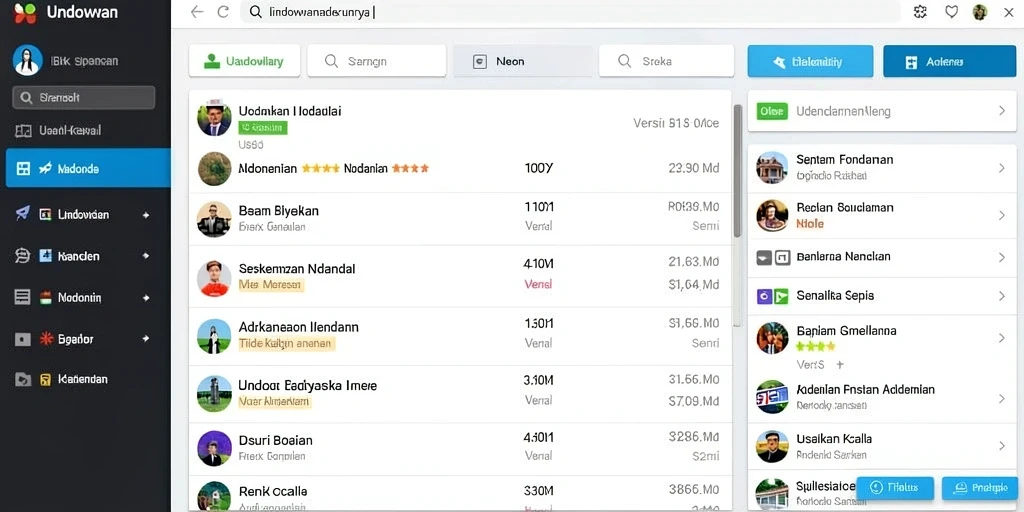This screenshot has height=512, width=1024.
Task: Switch to the Neon tab
Action: pyautogui.click(x=522, y=61)
